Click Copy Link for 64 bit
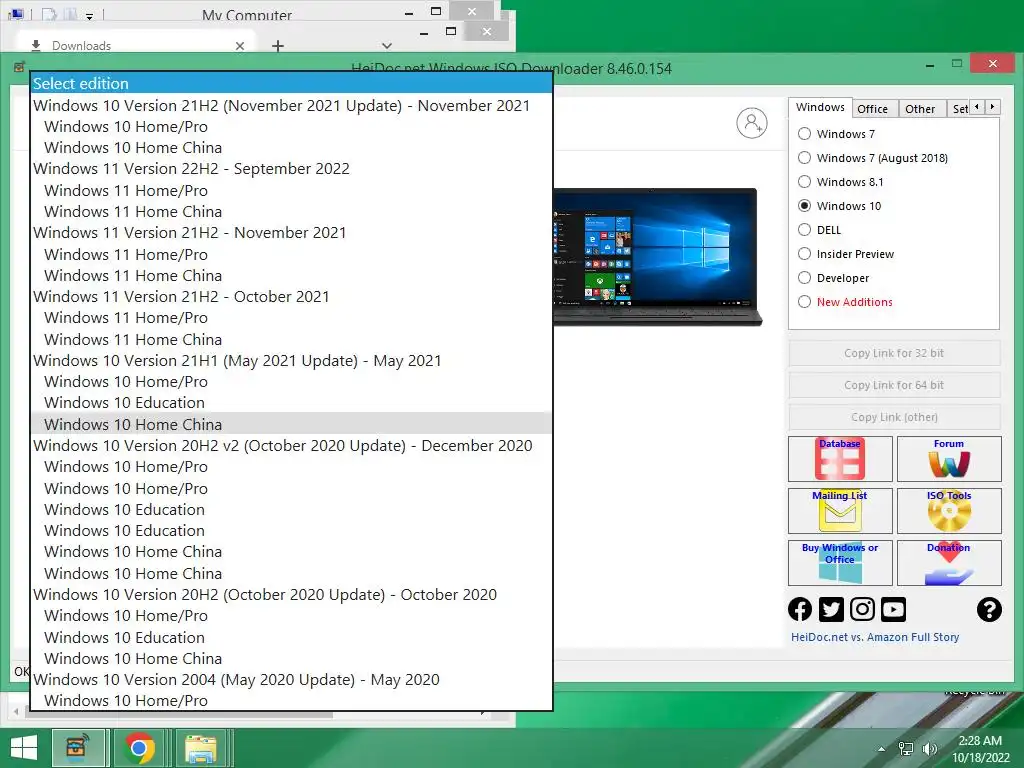Image resolution: width=1024 pixels, height=768 pixels. click(x=894, y=385)
